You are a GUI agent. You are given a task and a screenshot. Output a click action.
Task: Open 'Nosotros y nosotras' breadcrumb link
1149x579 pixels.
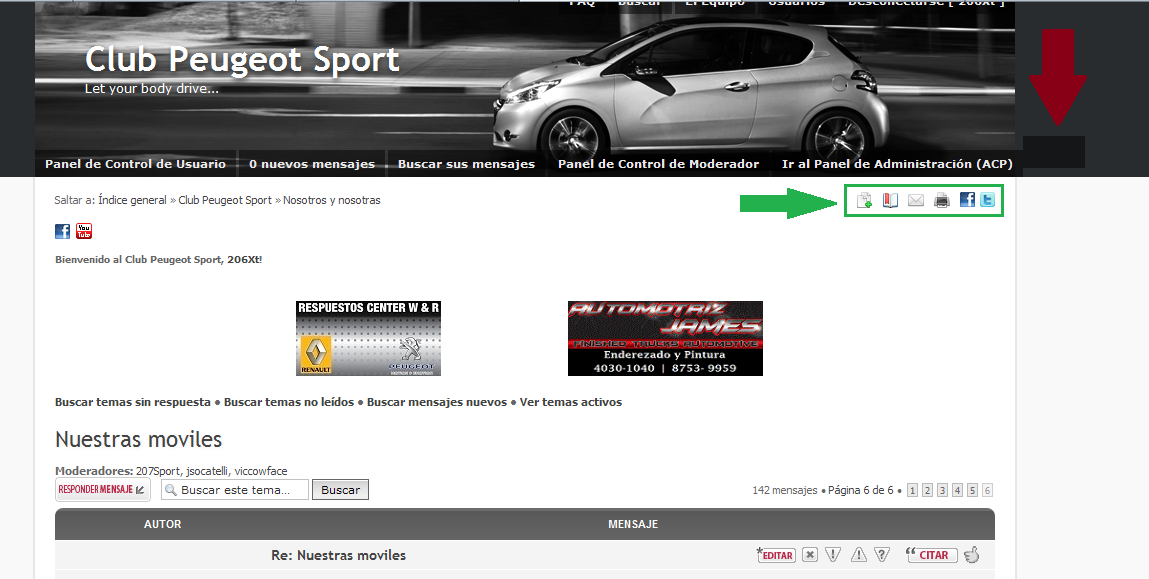pos(332,200)
